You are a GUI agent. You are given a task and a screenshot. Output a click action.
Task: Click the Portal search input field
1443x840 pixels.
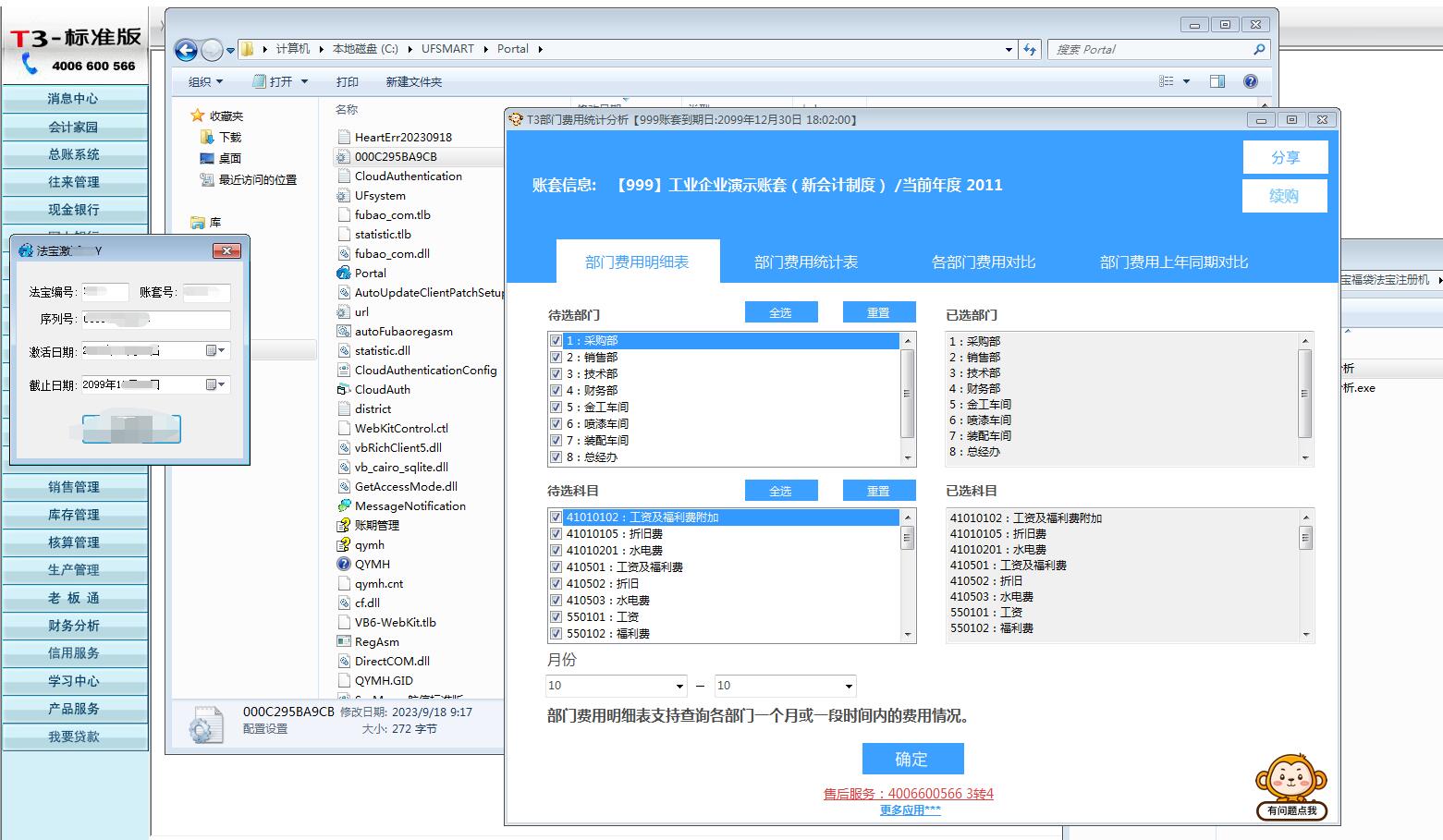coord(1150,50)
